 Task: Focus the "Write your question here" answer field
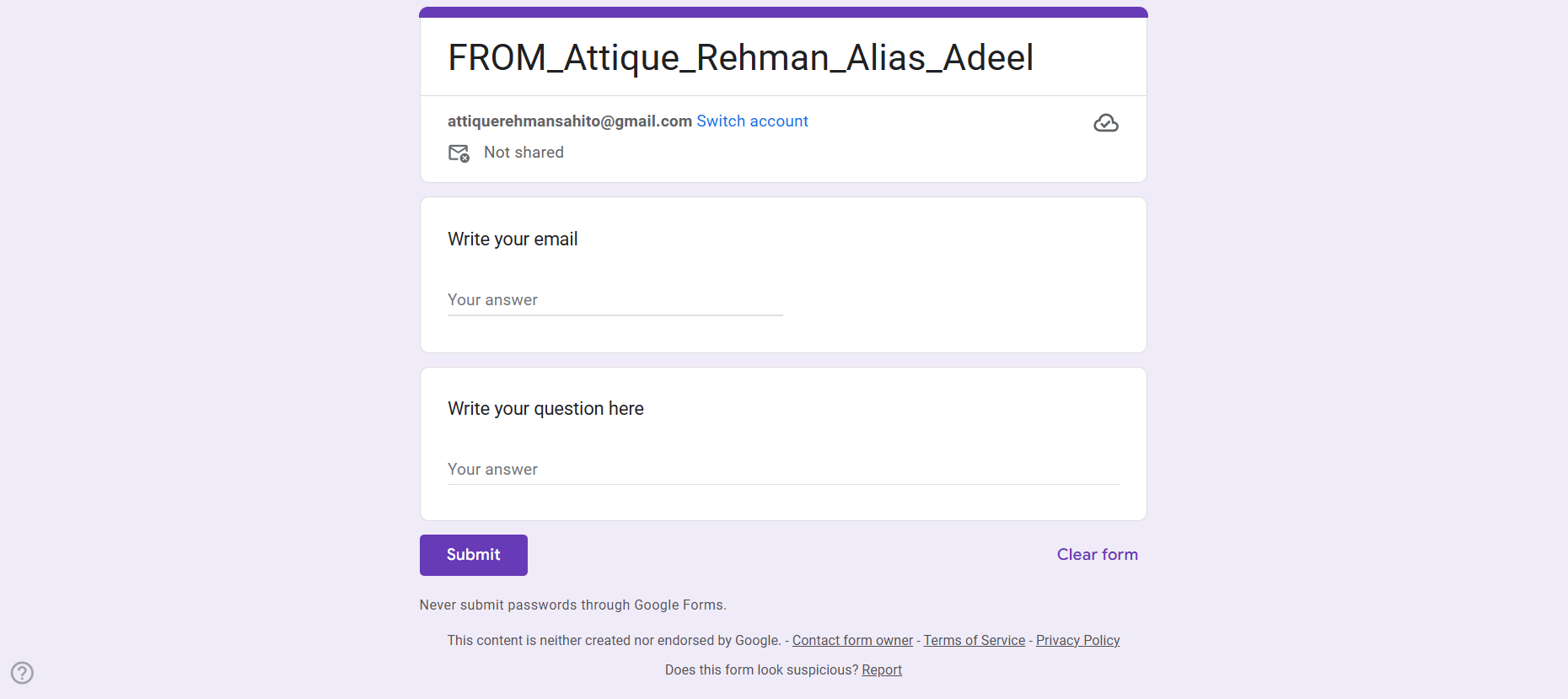(x=782, y=470)
